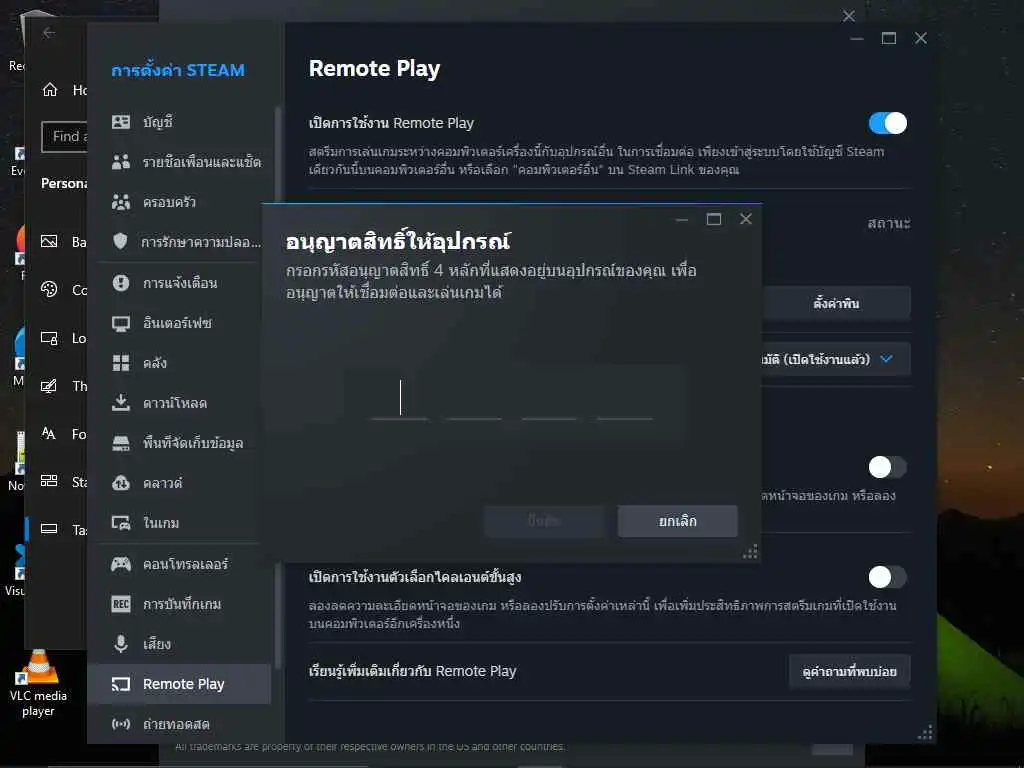Click the สถานะ column header
Viewport: 1024px width, 768px height.
tap(889, 223)
